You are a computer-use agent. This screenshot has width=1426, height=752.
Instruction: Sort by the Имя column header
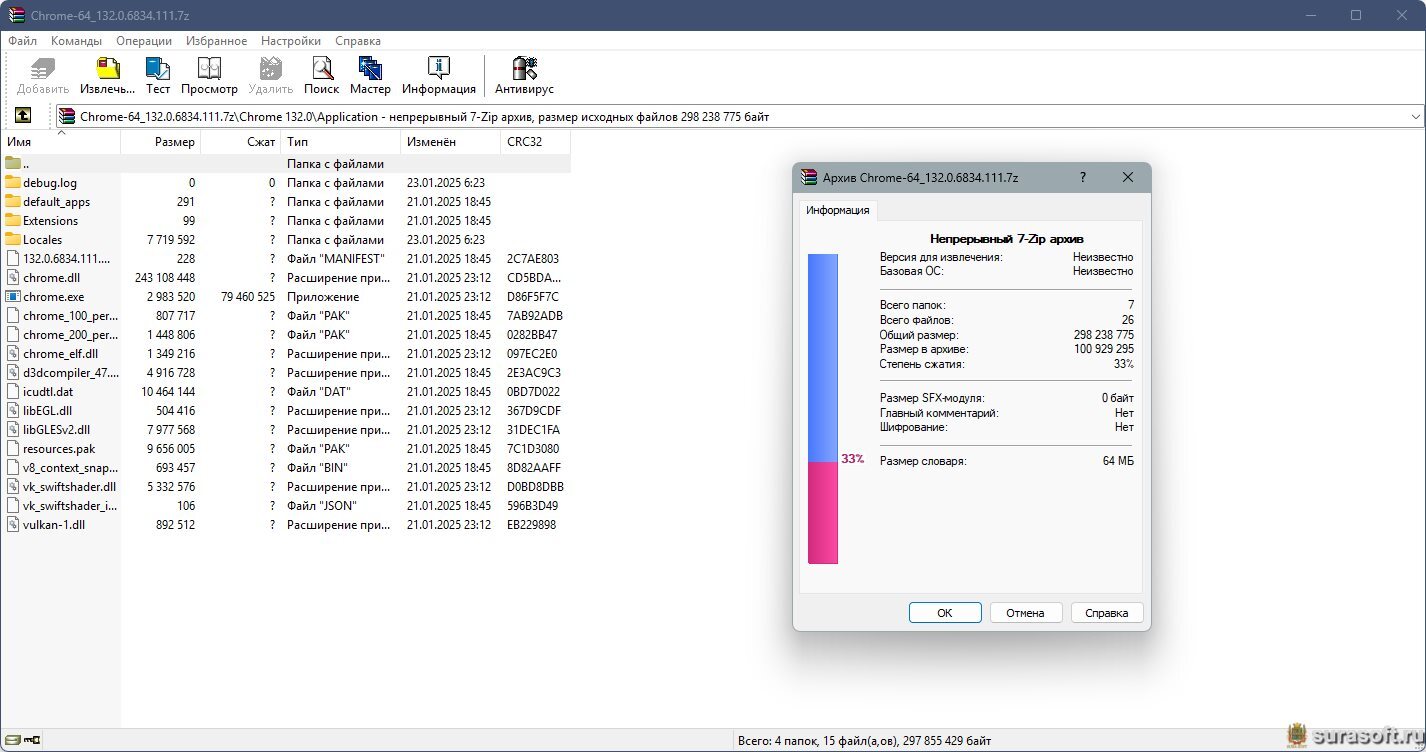pos(60,142)
